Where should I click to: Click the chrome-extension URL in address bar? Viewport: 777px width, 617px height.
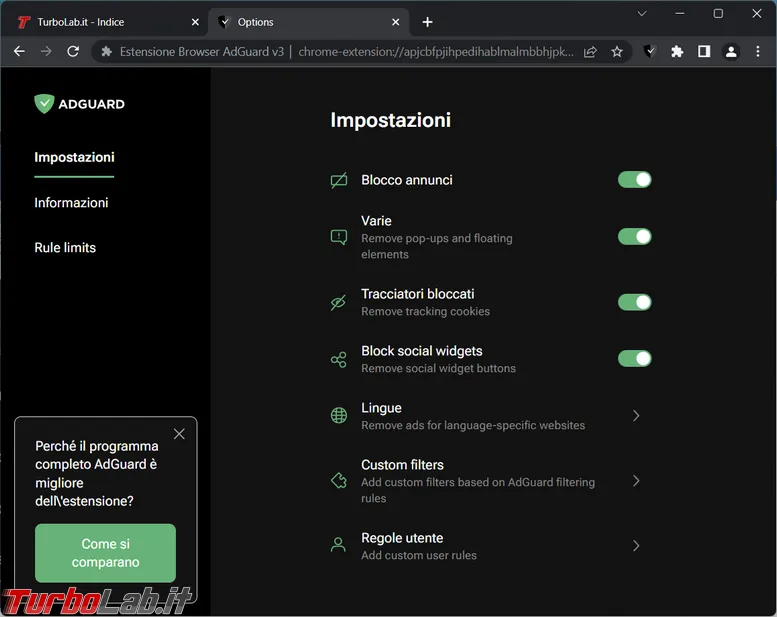click(x=436, y=52)
